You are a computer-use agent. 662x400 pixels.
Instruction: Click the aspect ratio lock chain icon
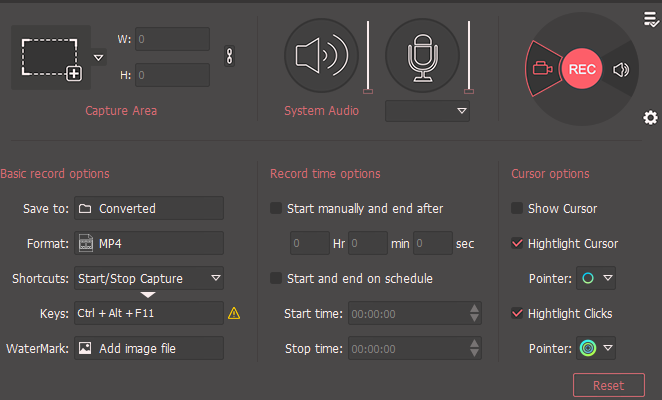[x=228, y=57]
